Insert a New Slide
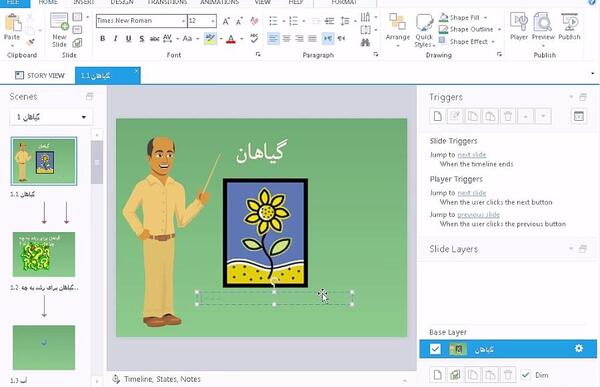 59,30
